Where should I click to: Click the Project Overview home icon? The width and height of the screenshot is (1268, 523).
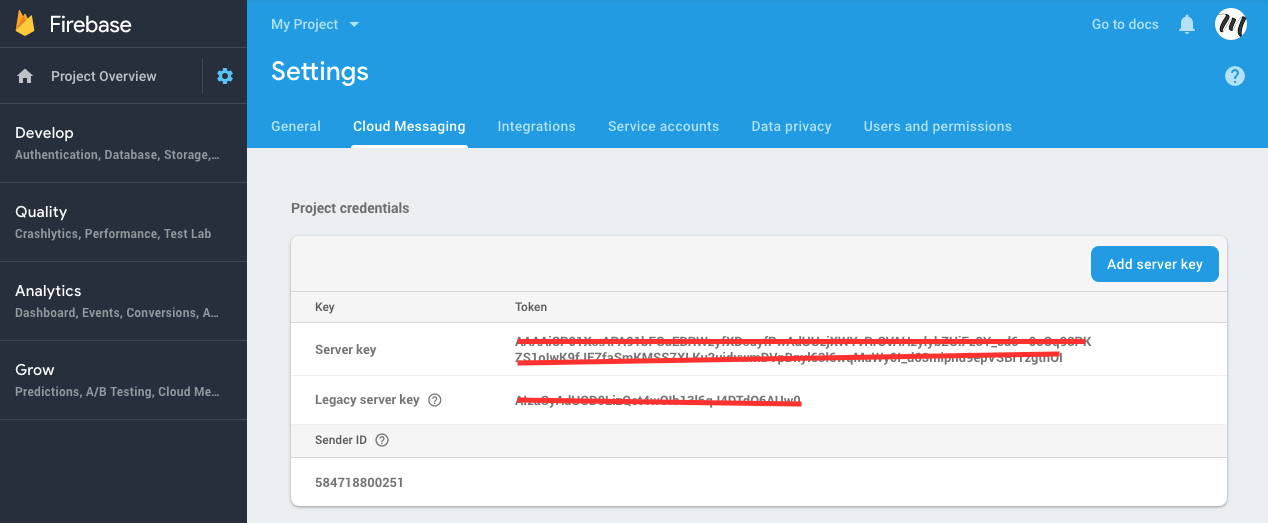[x=26, y=76]
